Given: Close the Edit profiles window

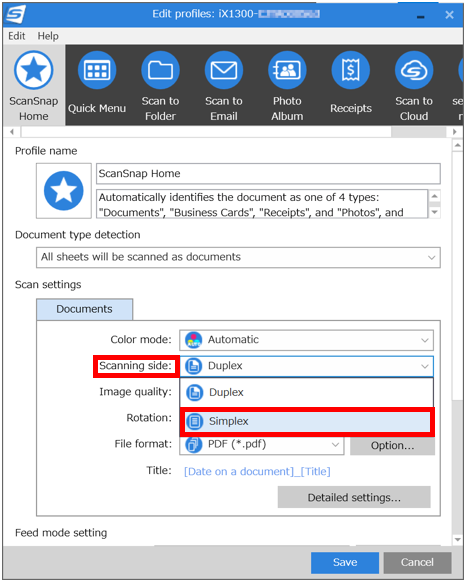Looking at the screenshot, I should click(x=449, y=15).
